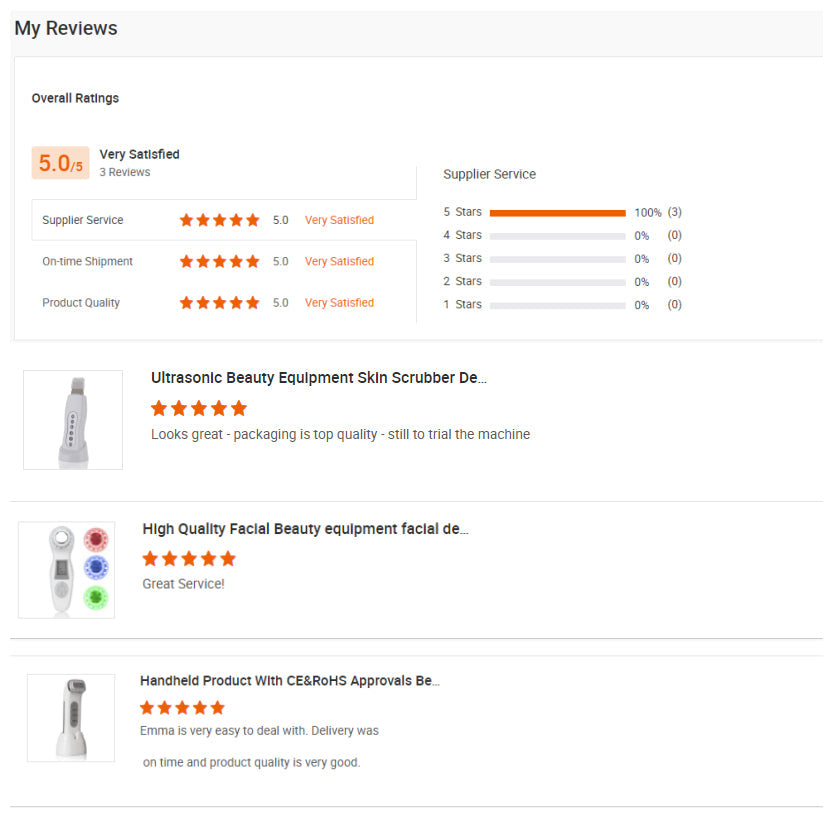833x818 pixels.
Task: Click the orange 5.0/5 score badge
Action: pyautogui.click(x=60, y=163)
